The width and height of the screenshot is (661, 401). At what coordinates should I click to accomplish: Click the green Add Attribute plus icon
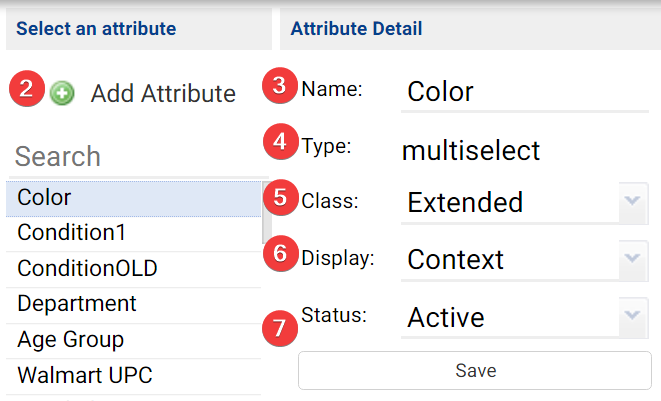pos(62,93)
